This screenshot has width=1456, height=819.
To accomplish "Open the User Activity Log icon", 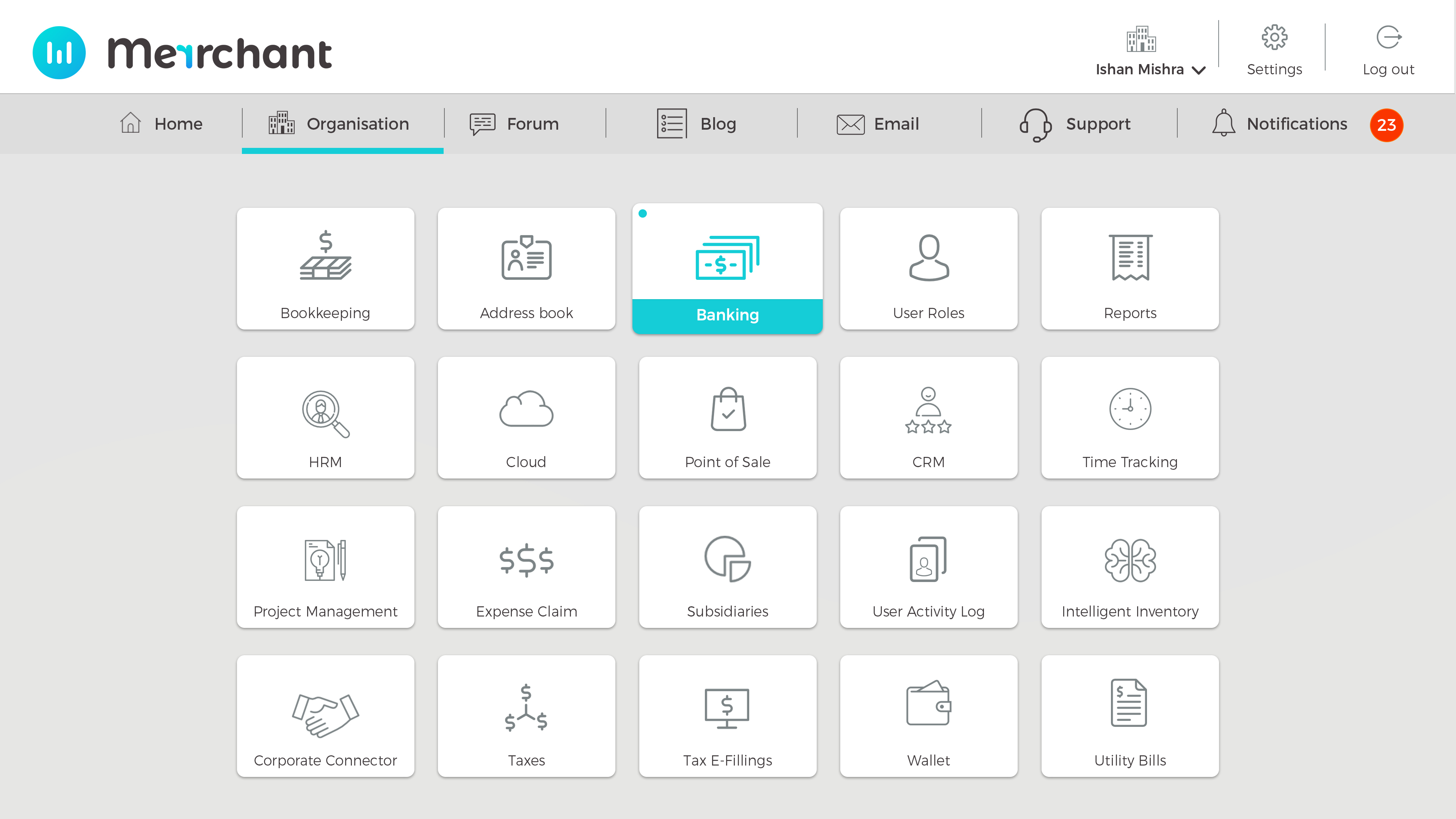I will point(928,559).
